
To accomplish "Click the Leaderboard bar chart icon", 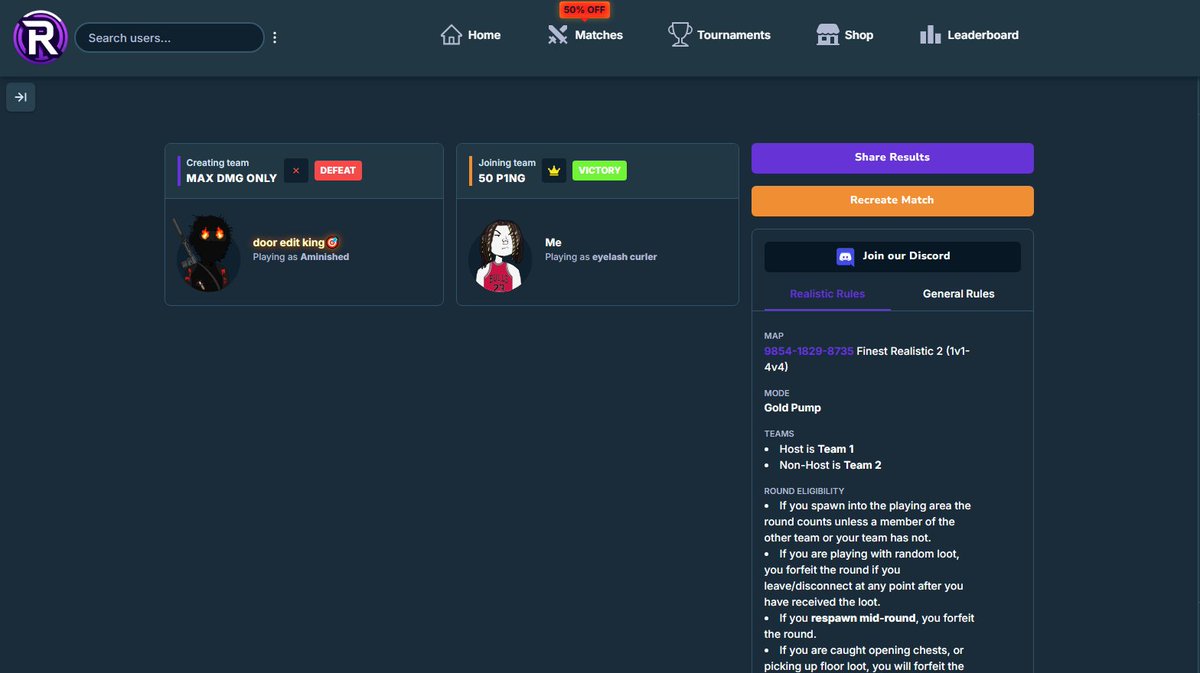I will (x=930, y=35).
